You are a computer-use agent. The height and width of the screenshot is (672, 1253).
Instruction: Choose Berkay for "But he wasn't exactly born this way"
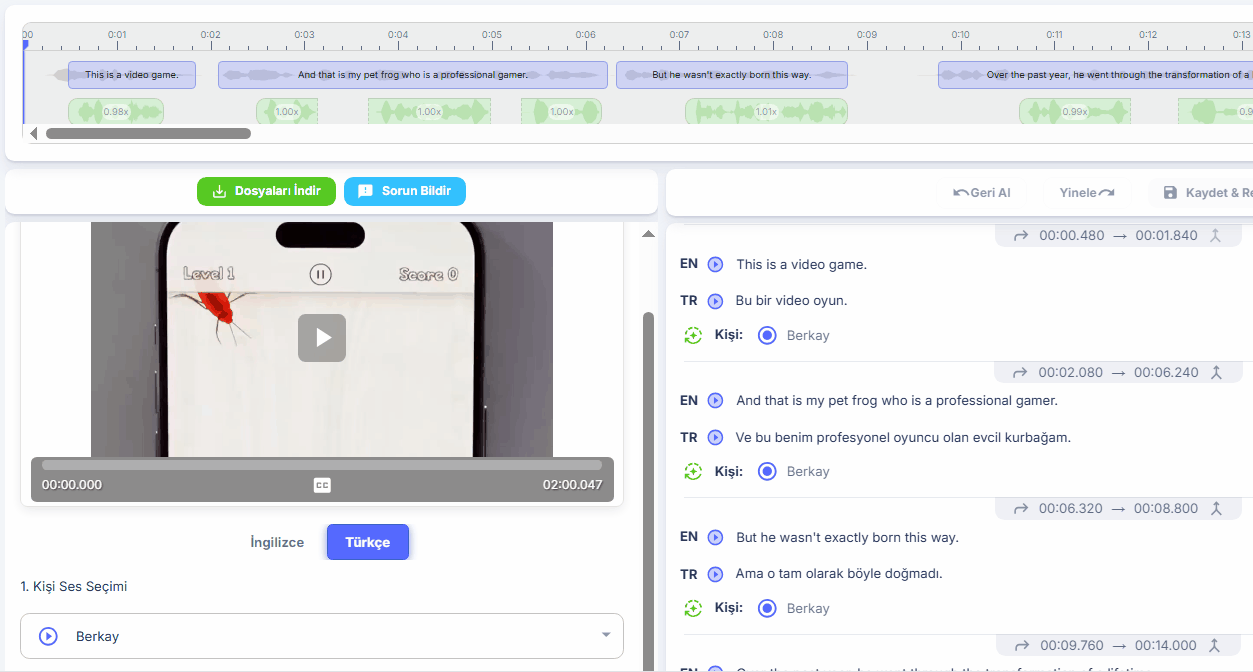(x=766, y=608)
